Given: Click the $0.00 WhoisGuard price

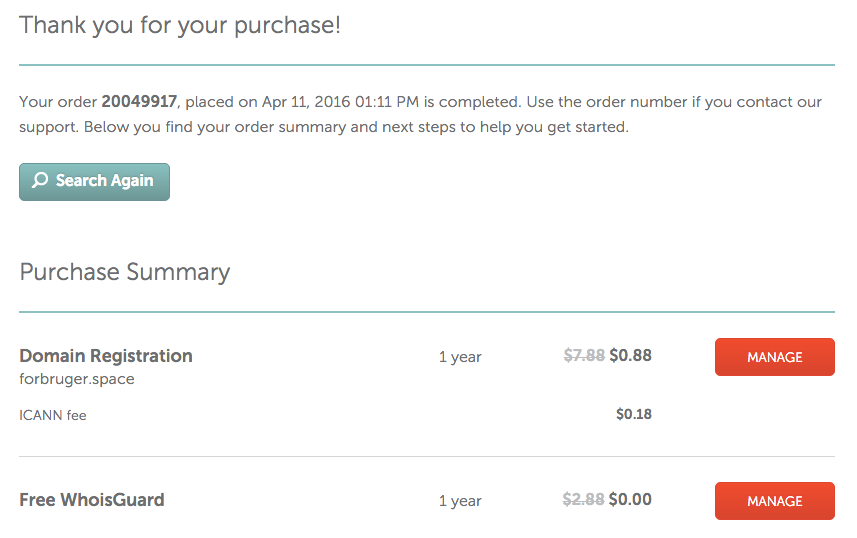Looking at the screenshot, I should click(x=630, y=500).
